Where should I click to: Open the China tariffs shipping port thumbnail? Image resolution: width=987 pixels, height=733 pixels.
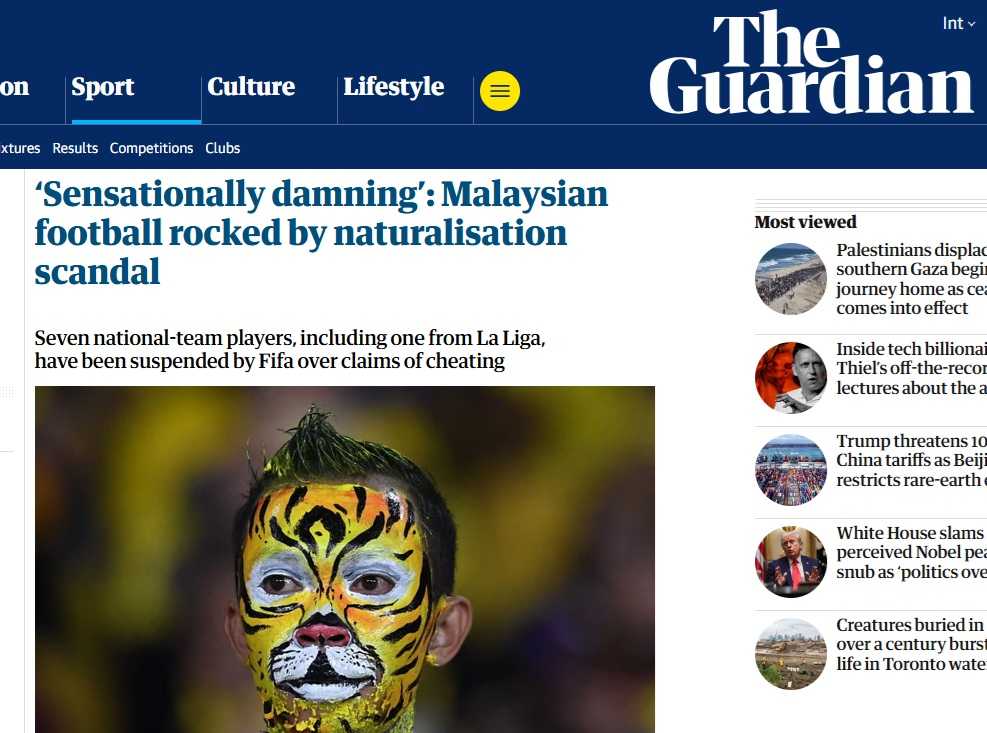791,470
